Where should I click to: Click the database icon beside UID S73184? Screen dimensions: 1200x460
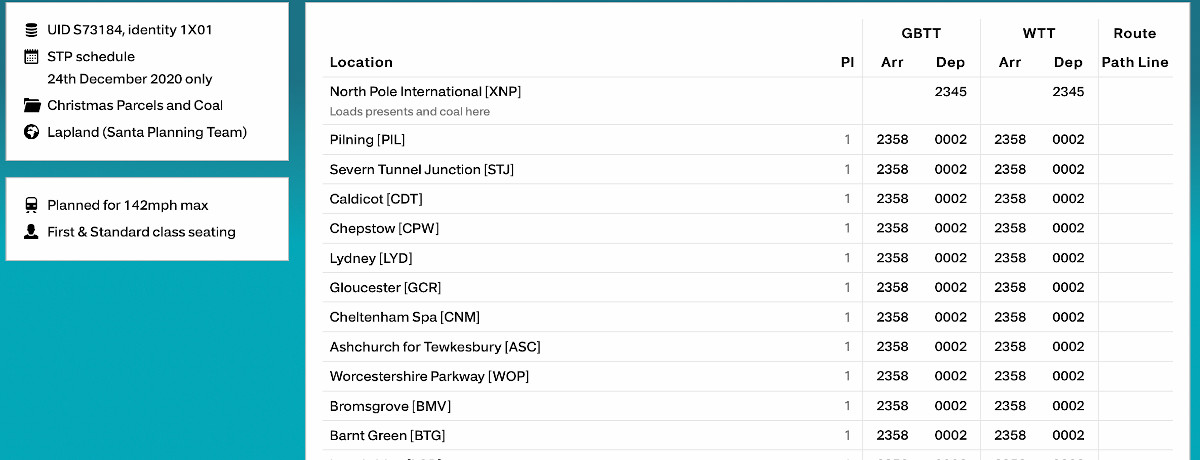[31, 30]
